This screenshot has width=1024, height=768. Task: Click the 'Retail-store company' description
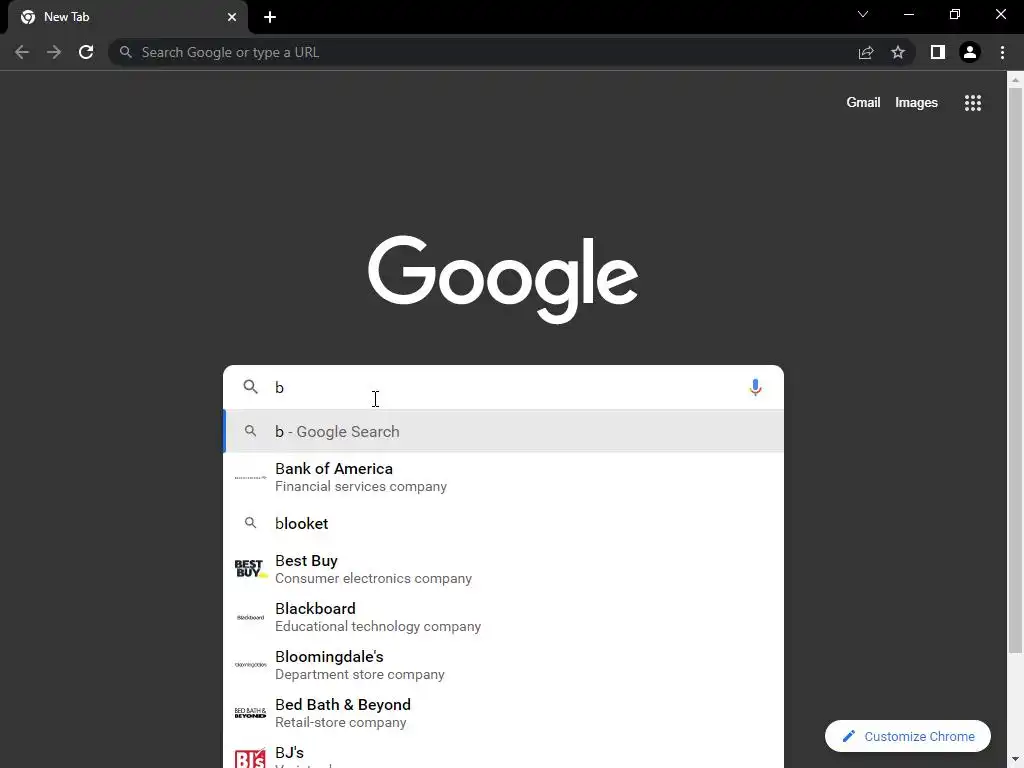341,722
